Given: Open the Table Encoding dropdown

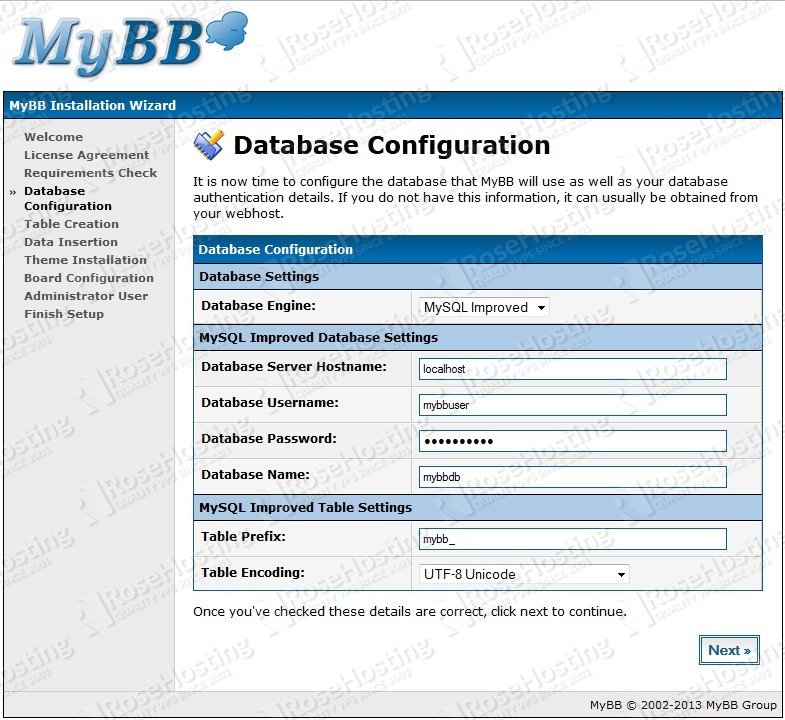Looking at the screenshot, I should 524,574.
